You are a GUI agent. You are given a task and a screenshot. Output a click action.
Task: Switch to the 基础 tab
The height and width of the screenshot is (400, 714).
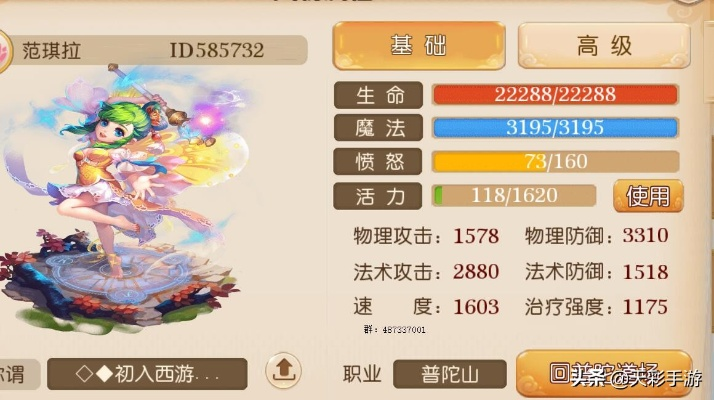click(419, 46)
